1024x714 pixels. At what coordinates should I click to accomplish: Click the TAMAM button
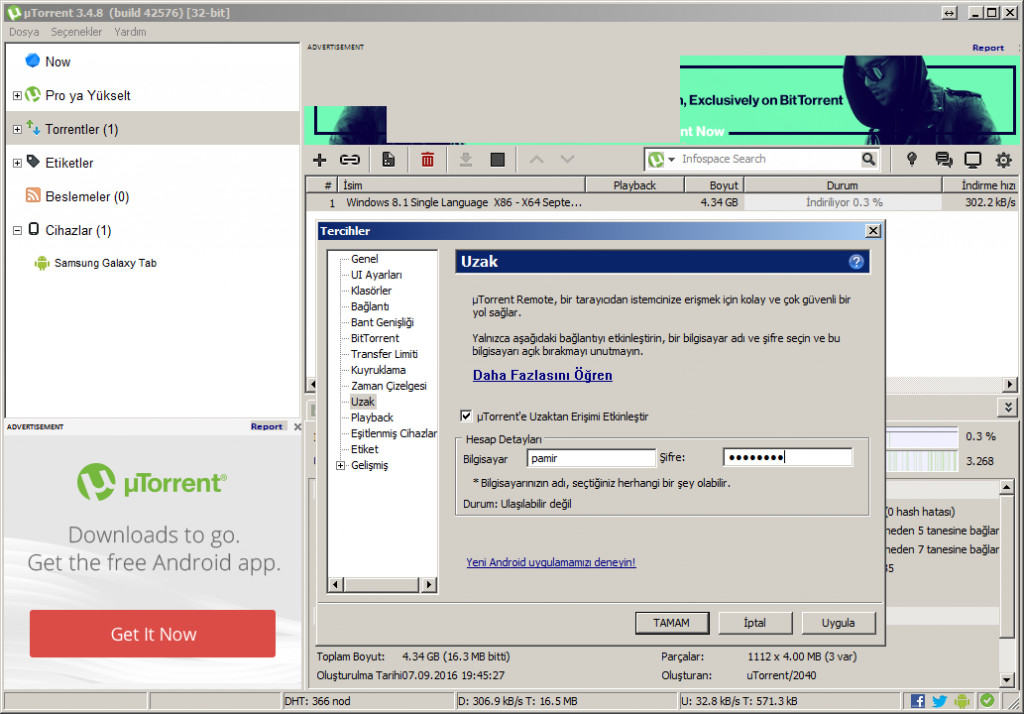coord(671,623)
